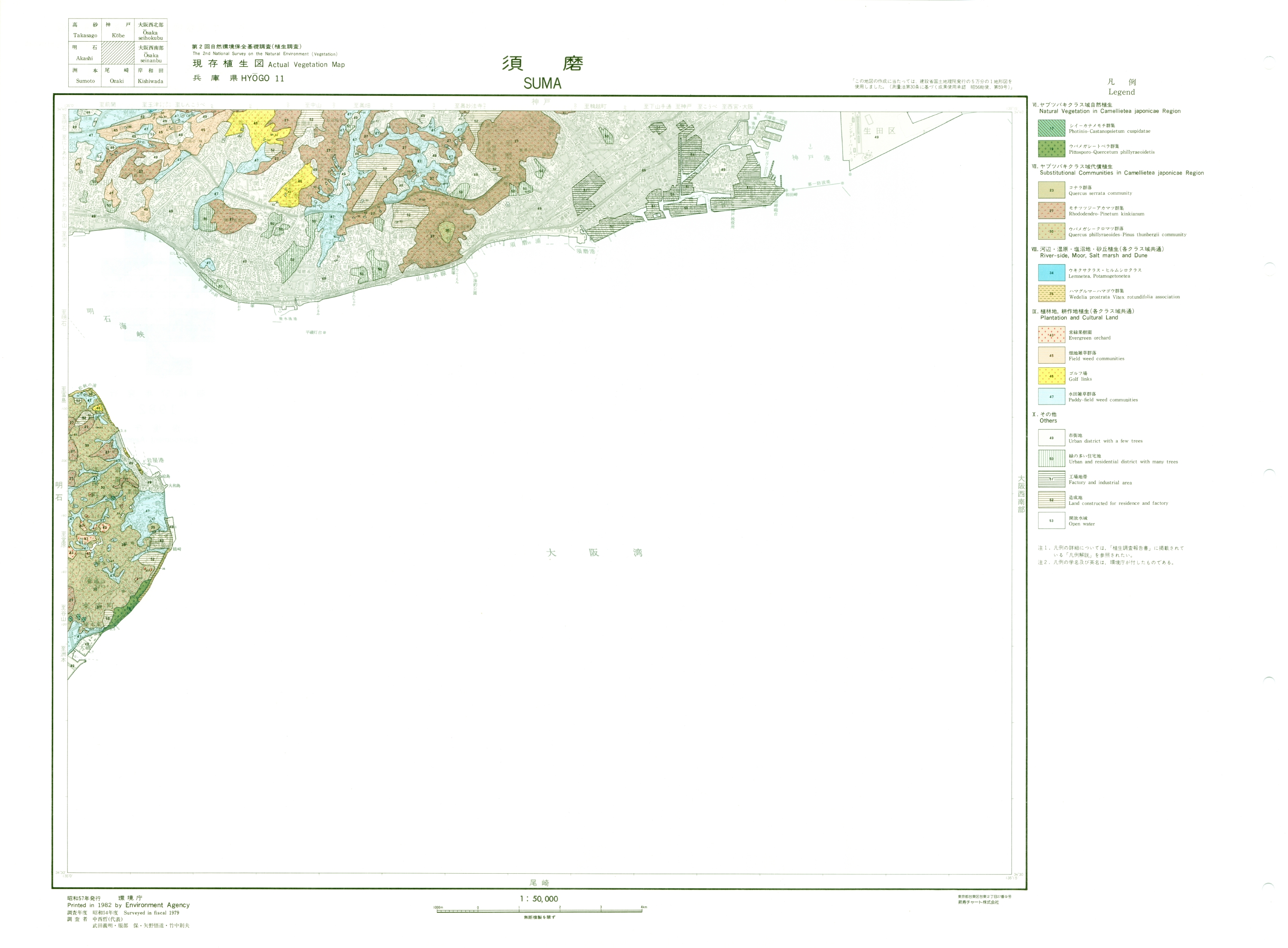Image resolution: width=1288 pixels, height=948 pixels.
Task: Click 'The 2nd National Survey' subtitle line
Action: (265, 54)
